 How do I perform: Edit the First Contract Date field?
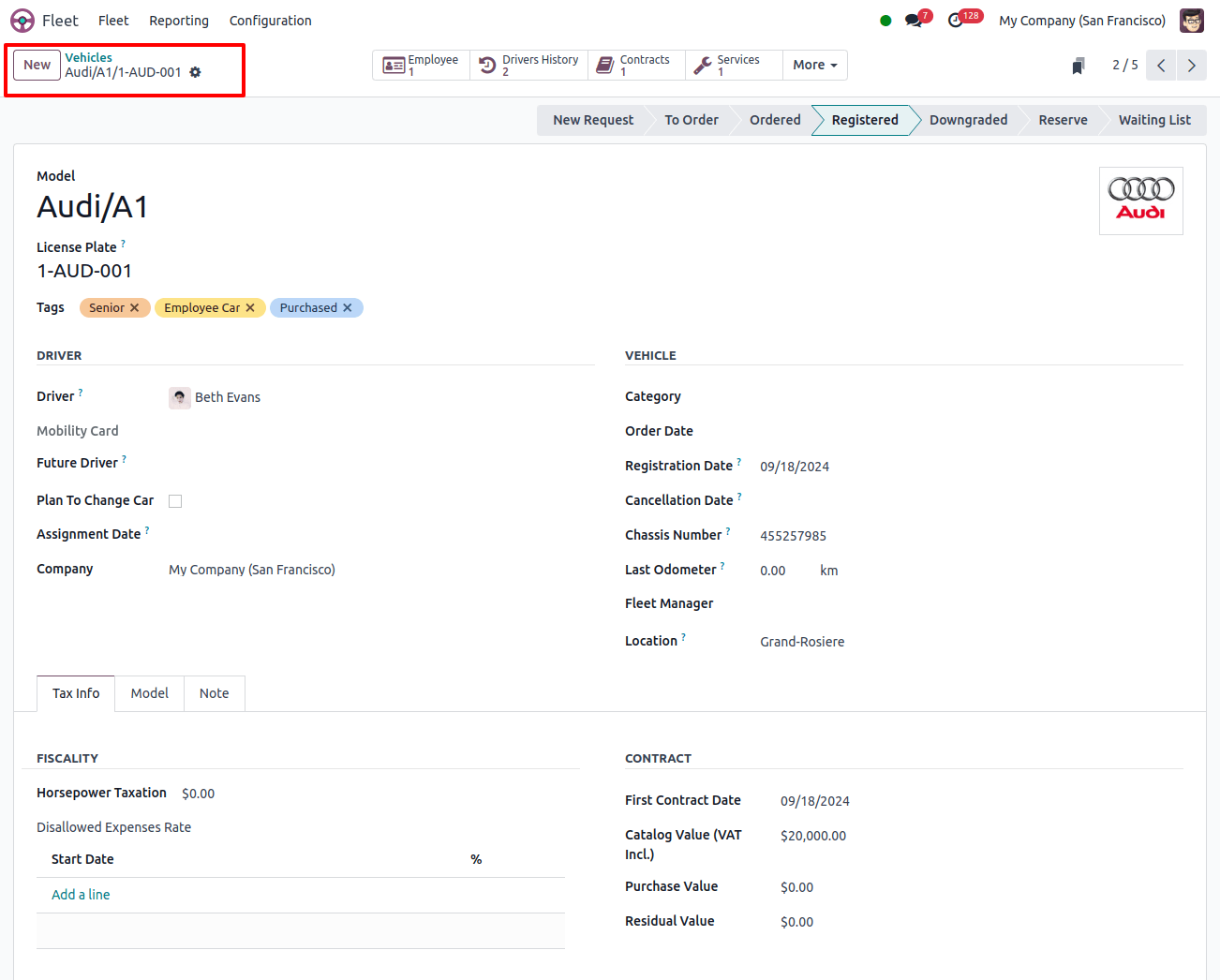click(815, 801)
